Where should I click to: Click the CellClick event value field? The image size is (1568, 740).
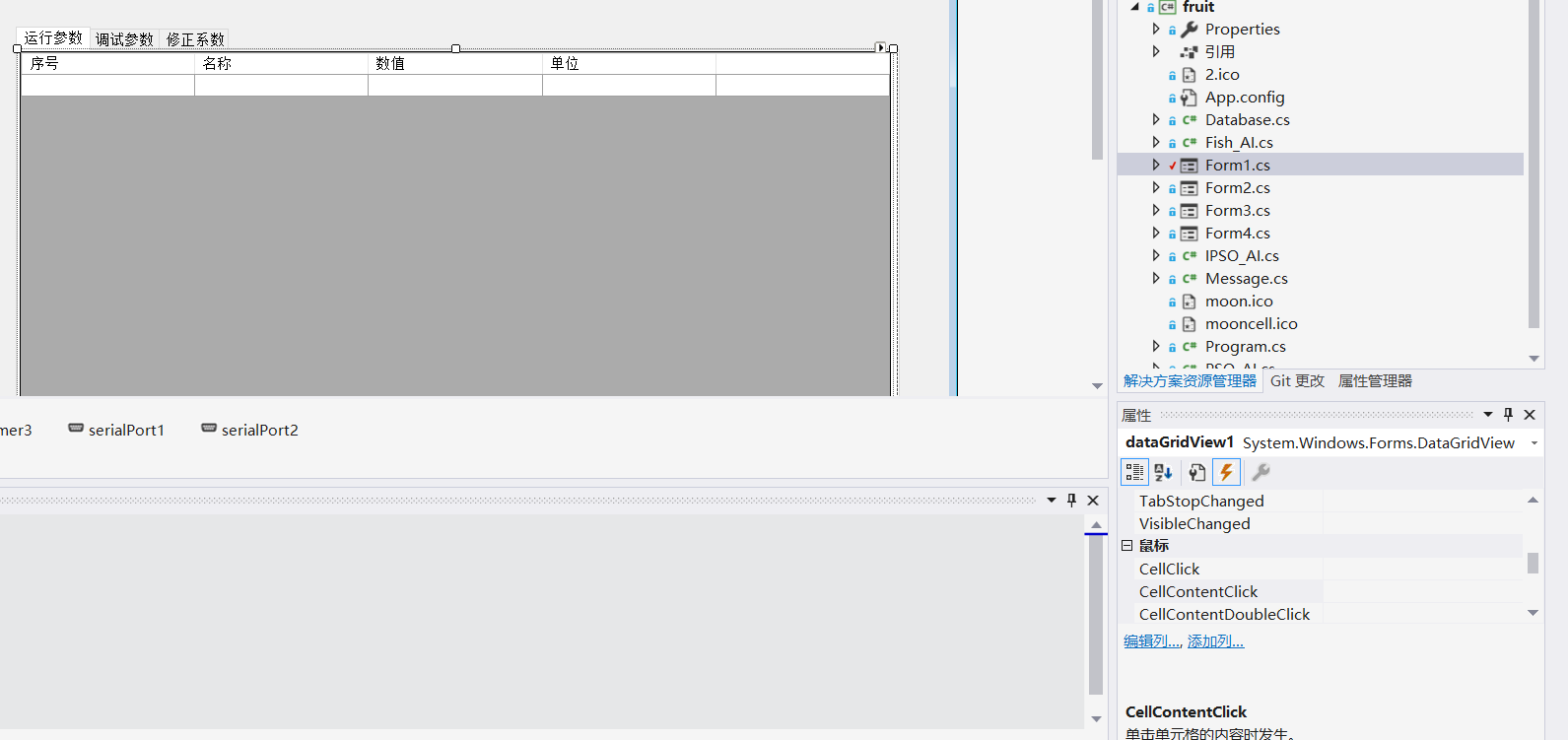click(1422, 570)
